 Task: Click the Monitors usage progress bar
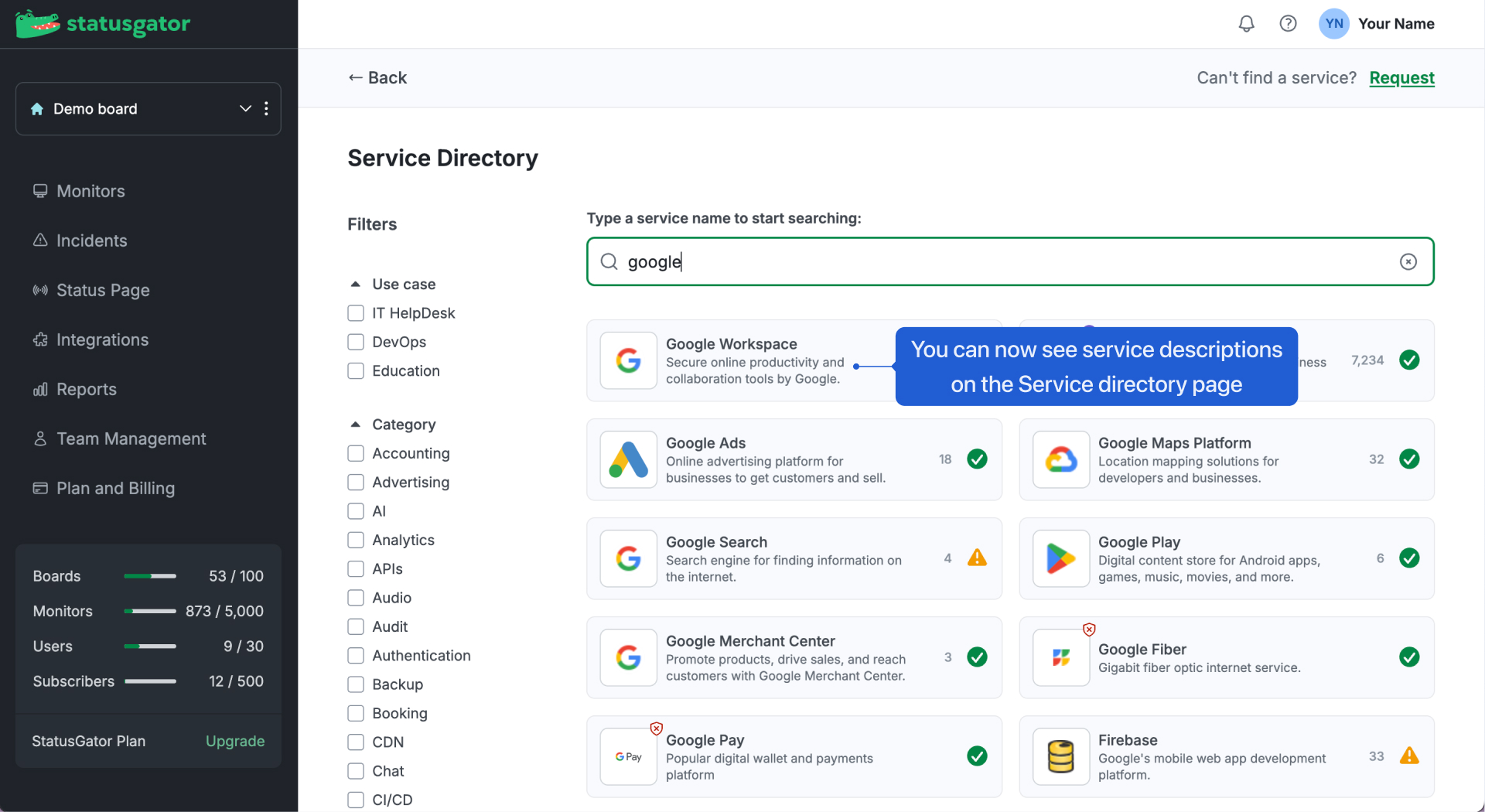(150, 611)
